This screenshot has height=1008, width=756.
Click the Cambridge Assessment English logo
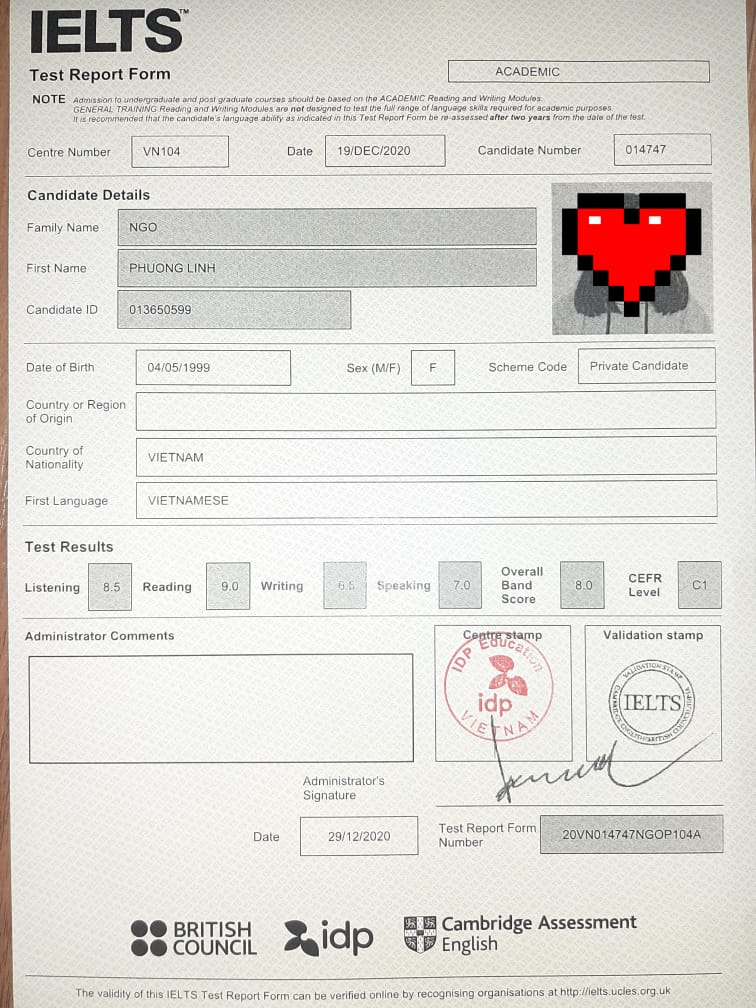coord(520,934)
